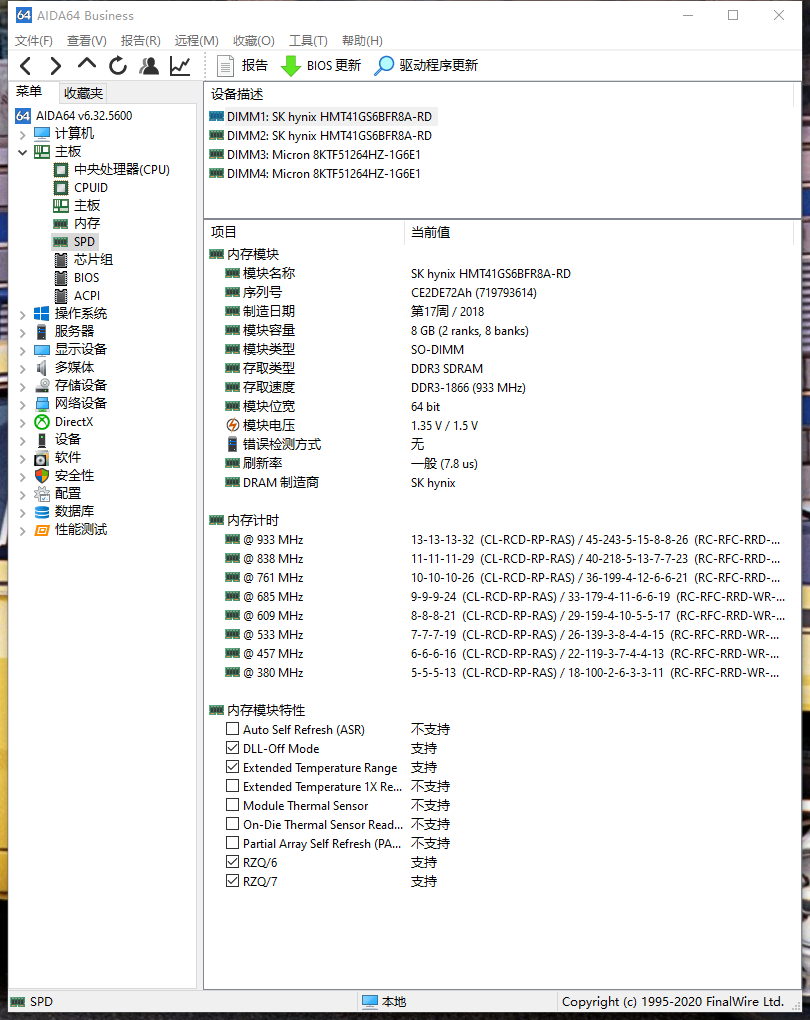Click the green BIOS 更新 arrow icon
This screenshot has height=1020, width=810.
(290, 66)
